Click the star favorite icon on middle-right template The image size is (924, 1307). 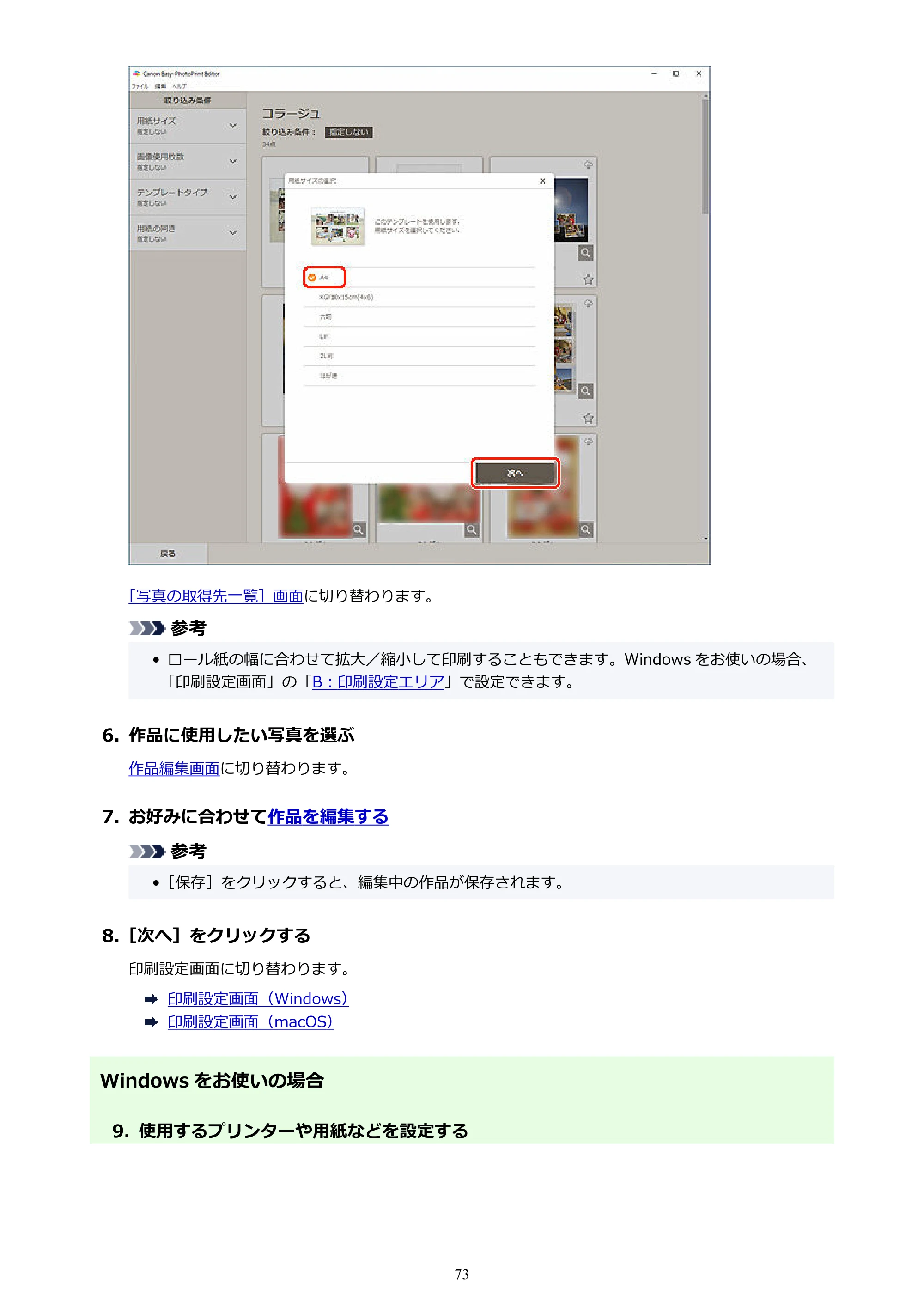(588, 419)
